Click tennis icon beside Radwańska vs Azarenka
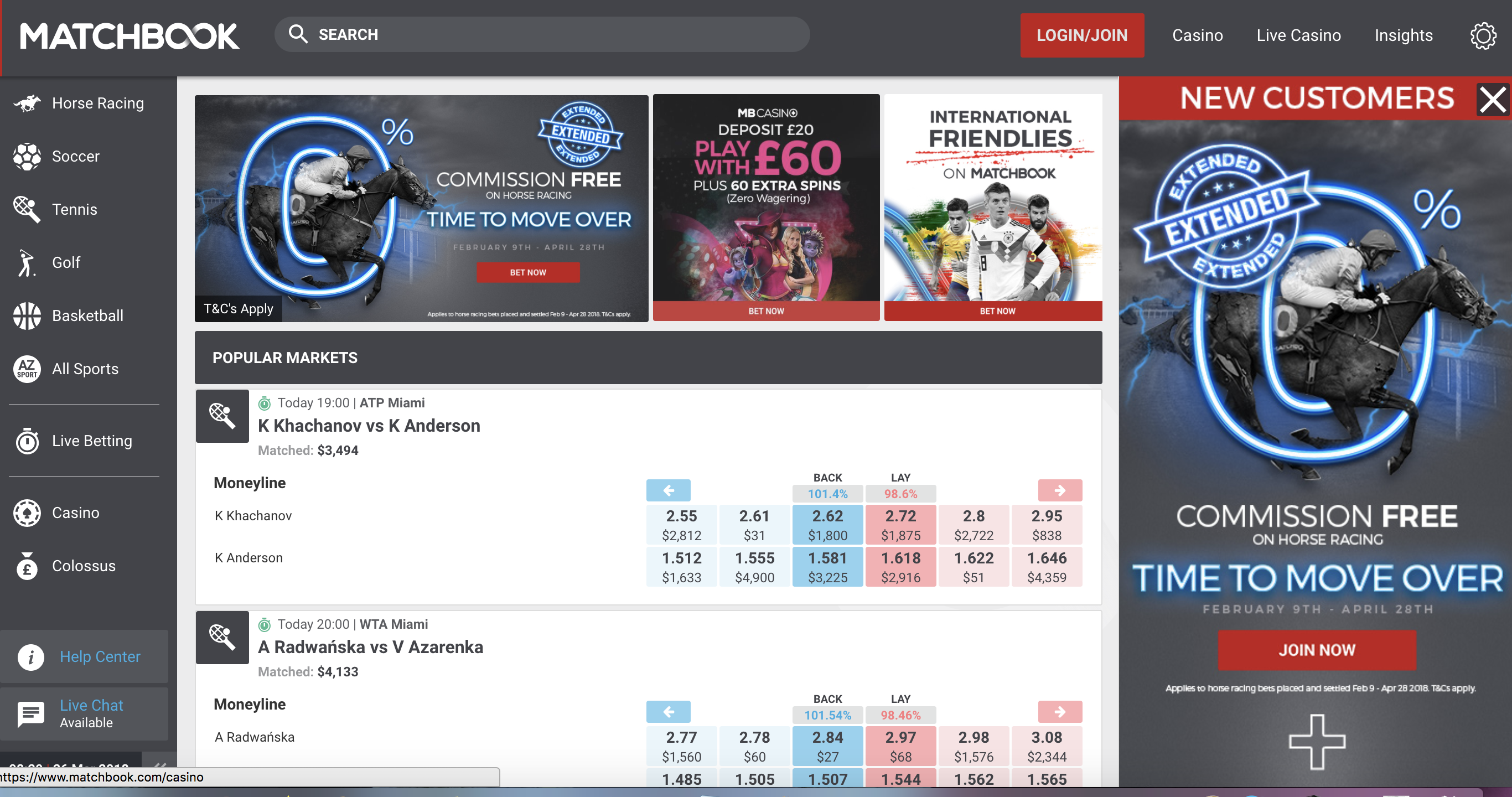 (222, 638)
